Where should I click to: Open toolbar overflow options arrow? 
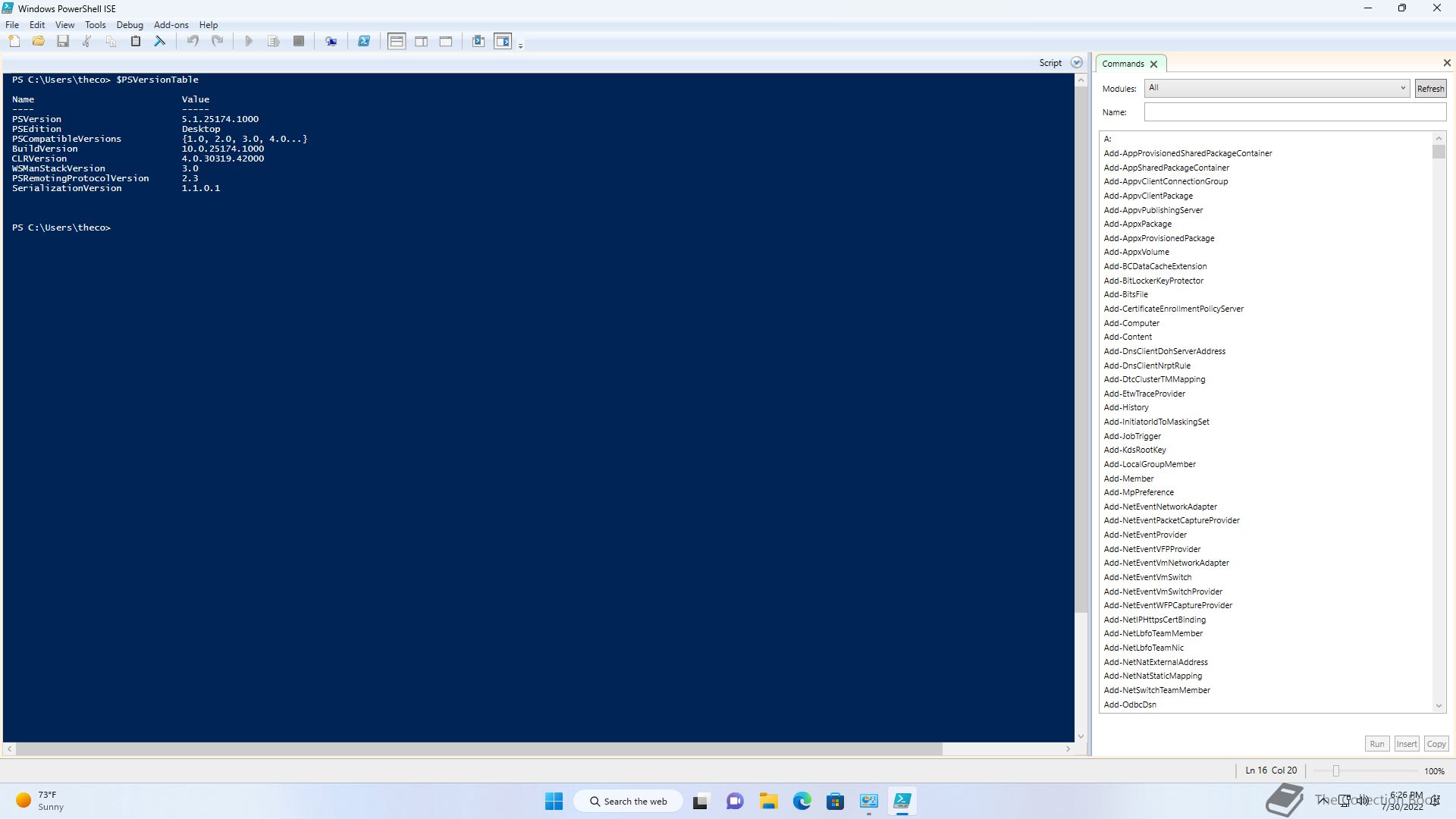521,46
